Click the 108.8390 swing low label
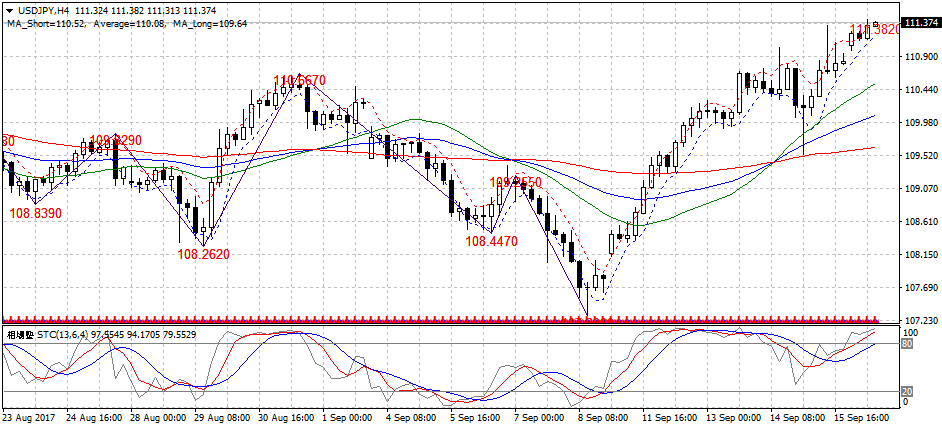This screenshot has width=942, height=429. (x=35, y=214)
